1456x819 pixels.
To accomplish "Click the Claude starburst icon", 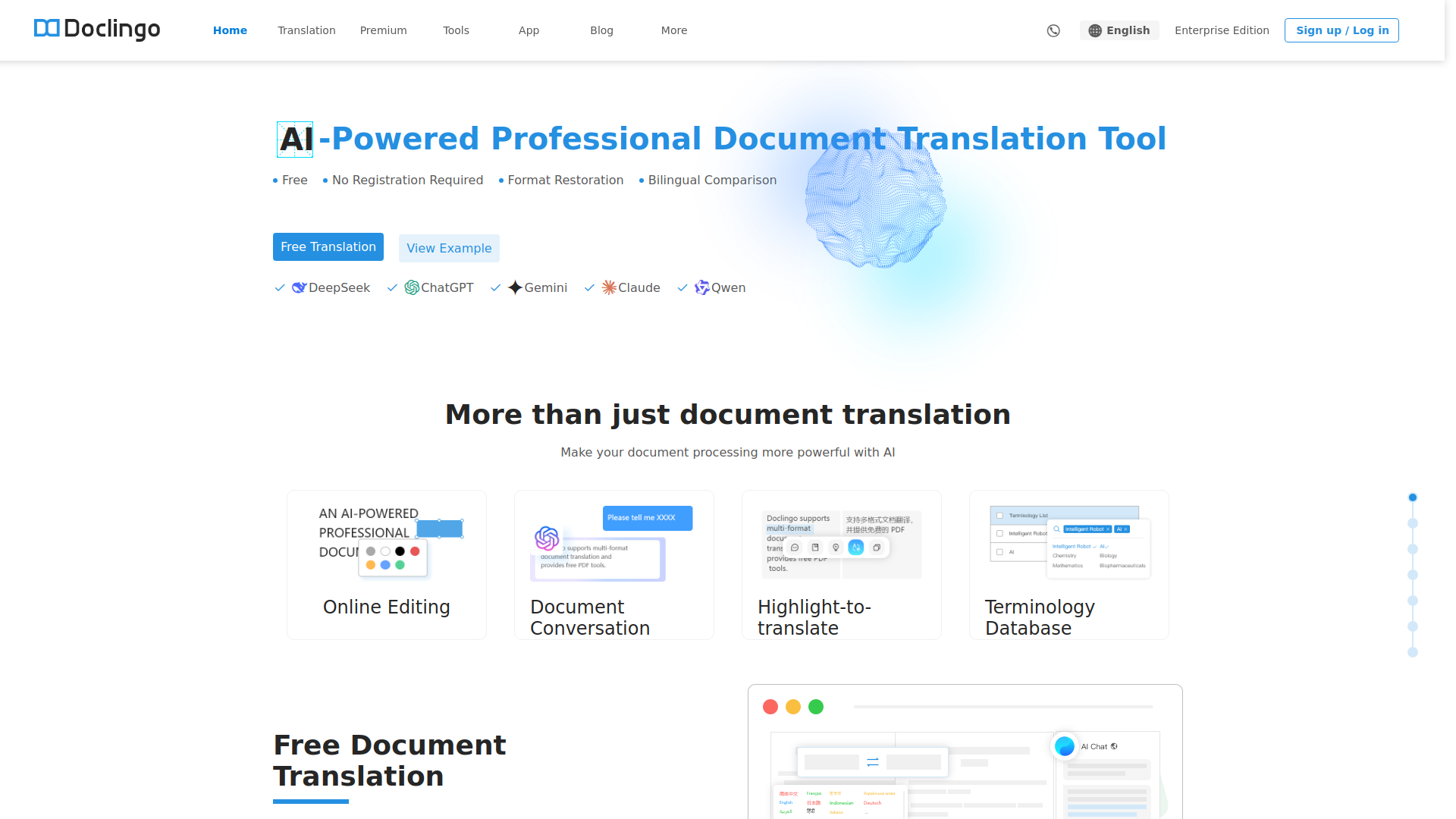I will point(609,287).
